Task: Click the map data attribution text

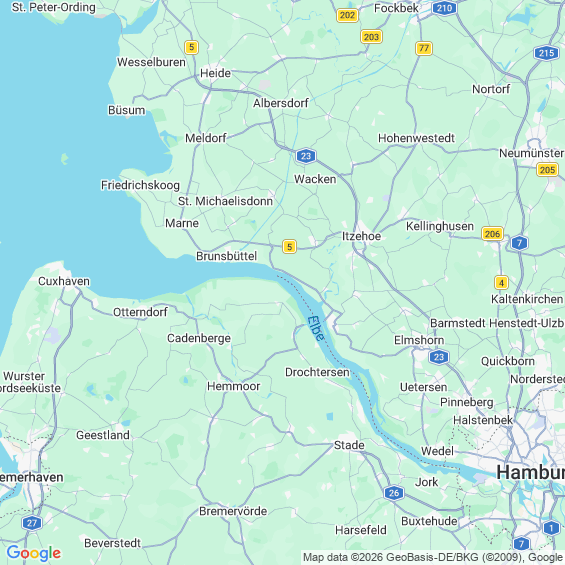Action: click(x=433, y=557)
